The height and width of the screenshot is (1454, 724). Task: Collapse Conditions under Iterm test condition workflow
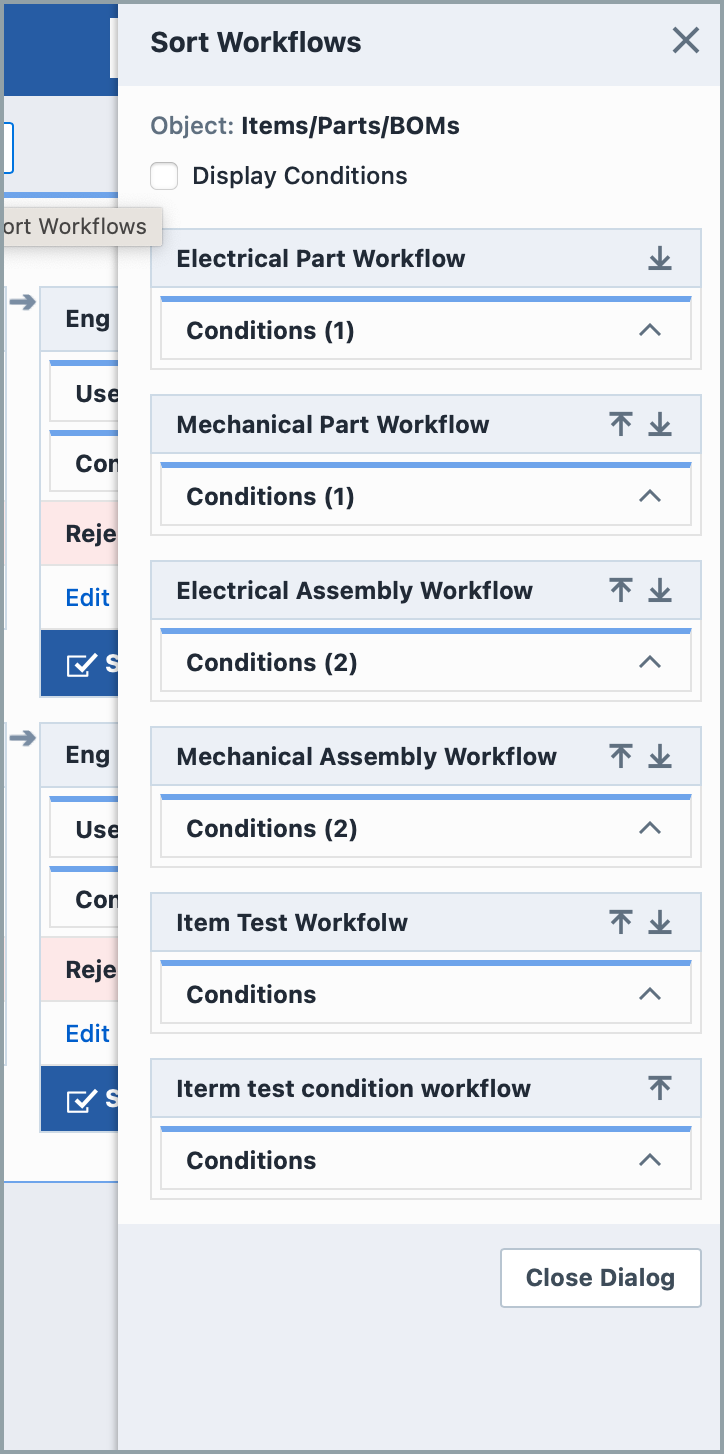[649, 1160]
